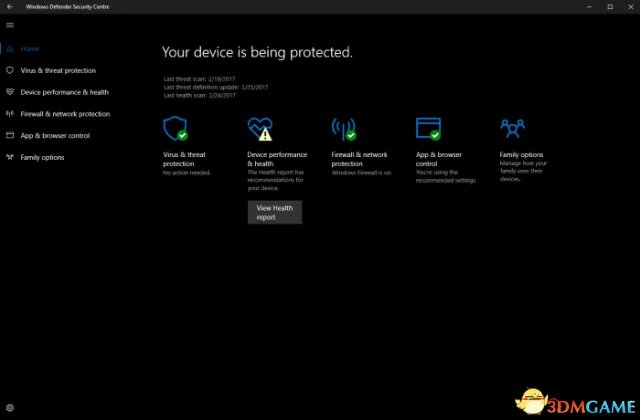Click 'Manage how your family uses their devices' text
This screenshot has height=420, width=640.
(x=523, y=171)
